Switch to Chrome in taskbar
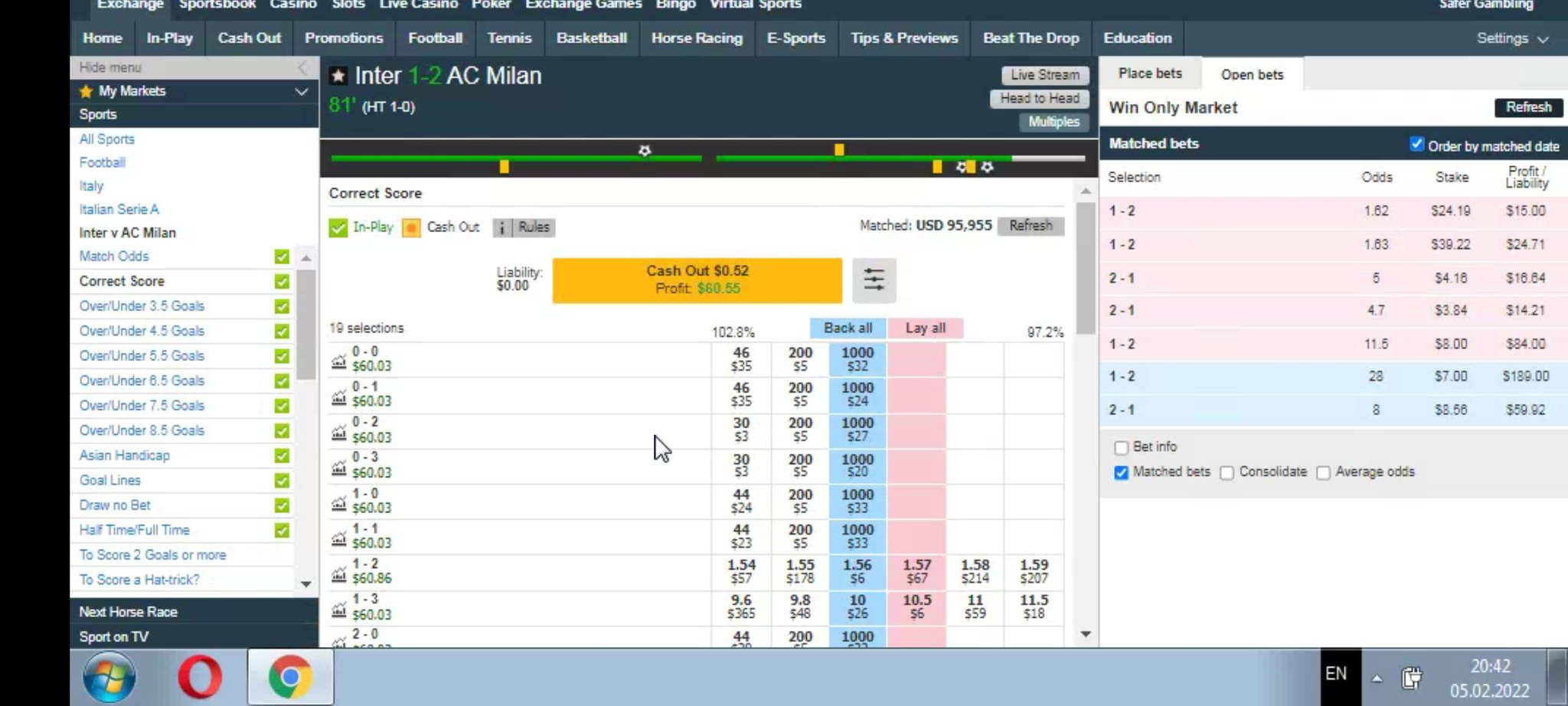The height and width of the screenshot is (706, 1568). point(290,677)
